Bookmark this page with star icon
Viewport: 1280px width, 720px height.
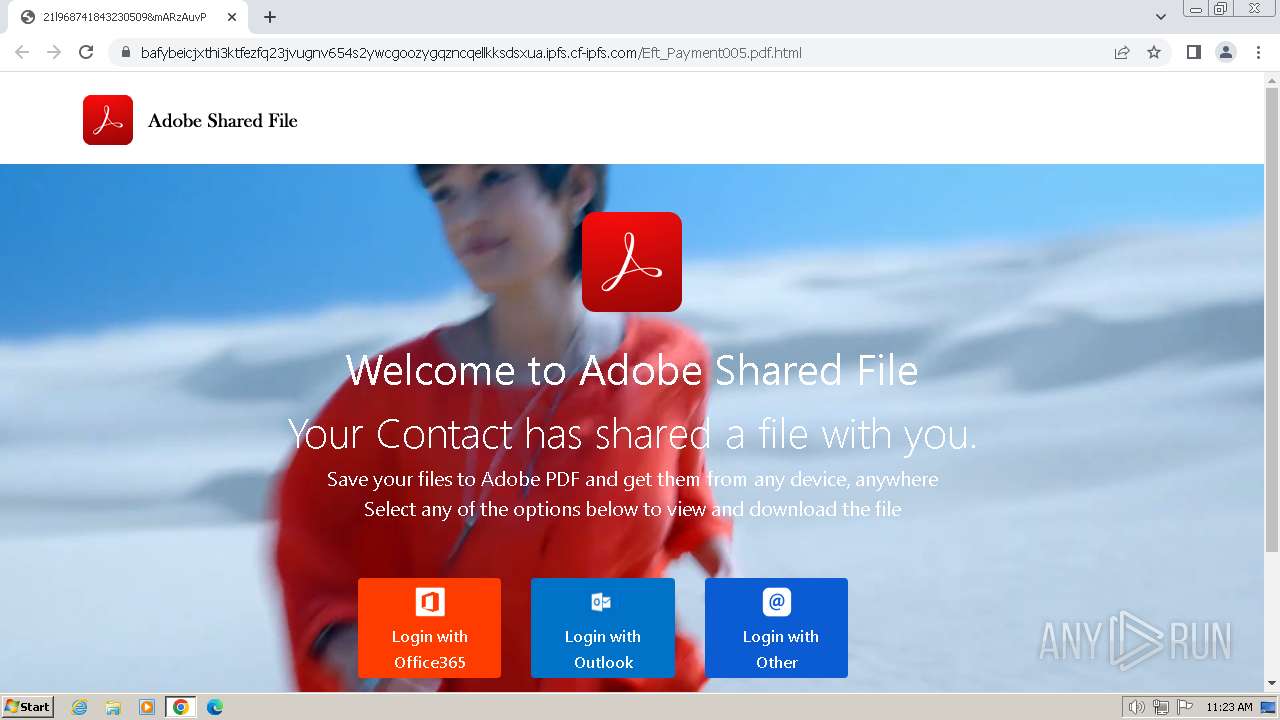[x=1154, y=52]
